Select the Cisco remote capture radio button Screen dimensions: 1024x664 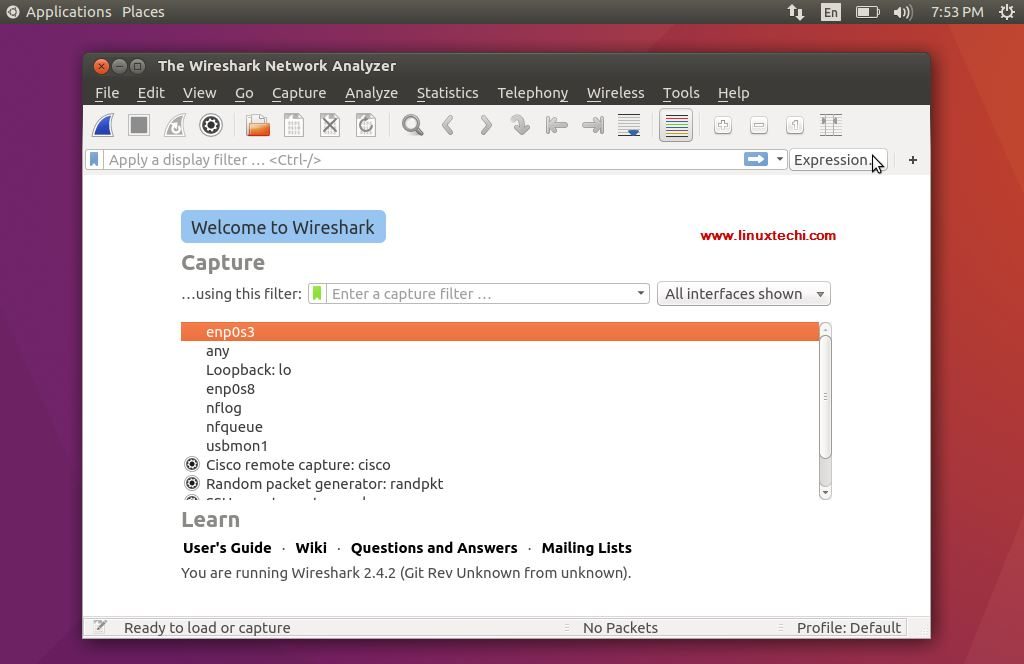pyautogui.click(x=191, y=464)
